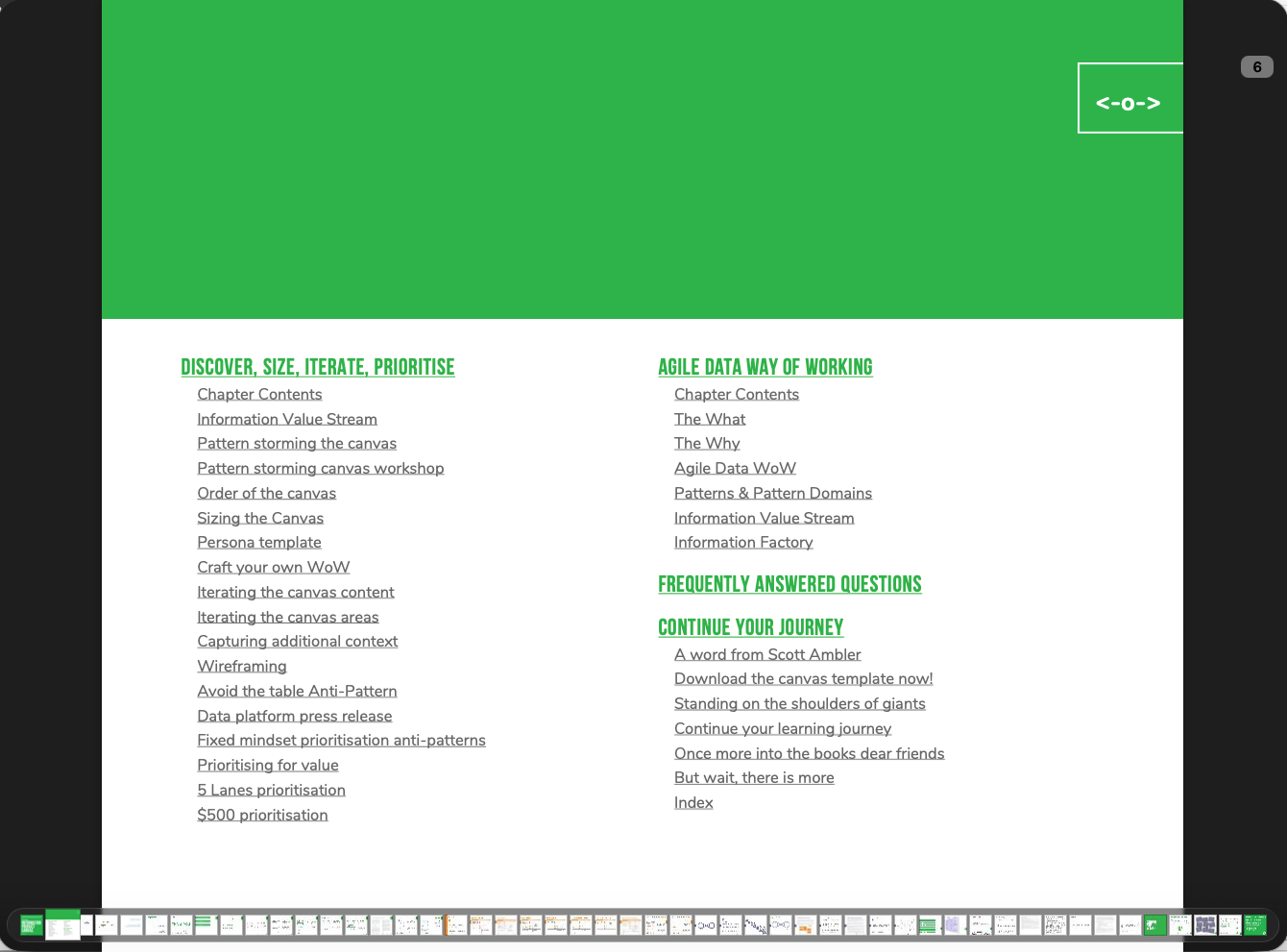
Task: Click the page number 6 badge
Action: 1256,66
